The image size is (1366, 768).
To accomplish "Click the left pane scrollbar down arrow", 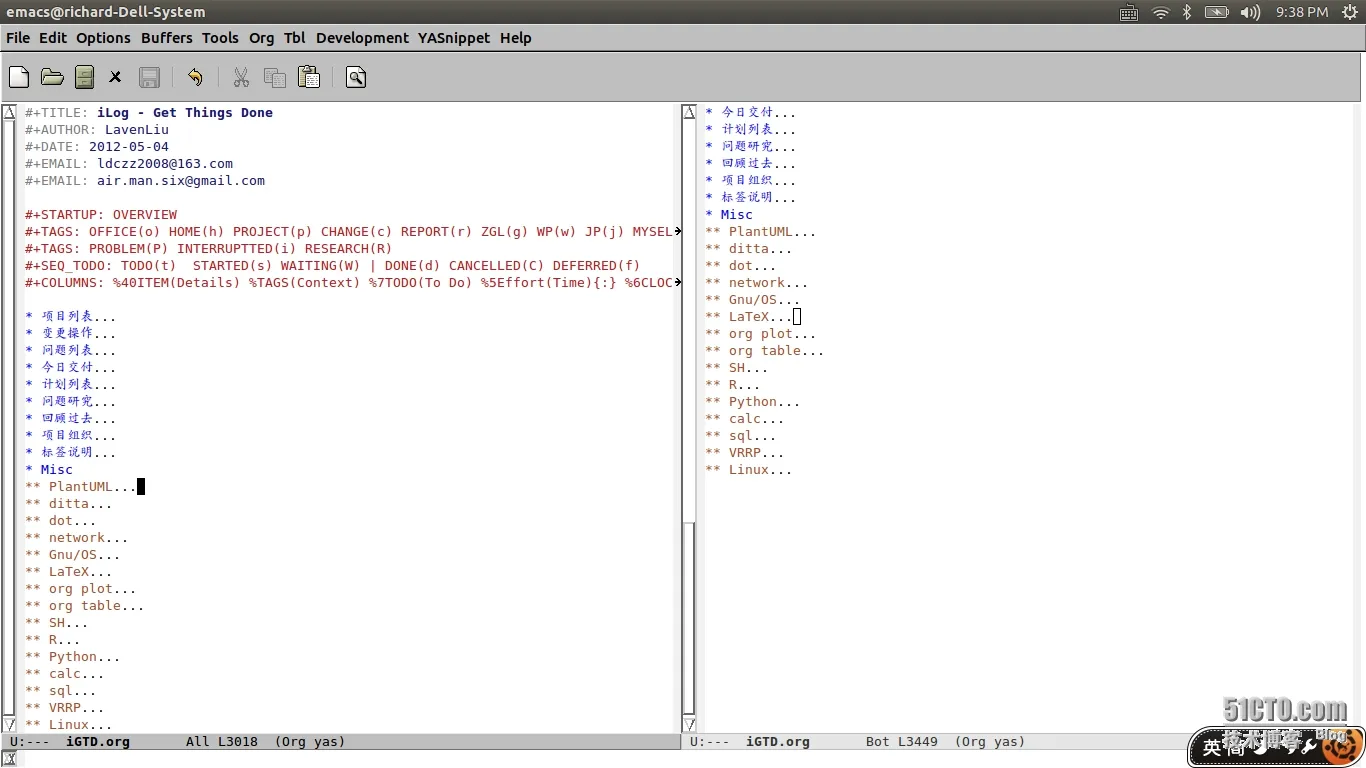I will pyautogui.click(x=9, y=725).
